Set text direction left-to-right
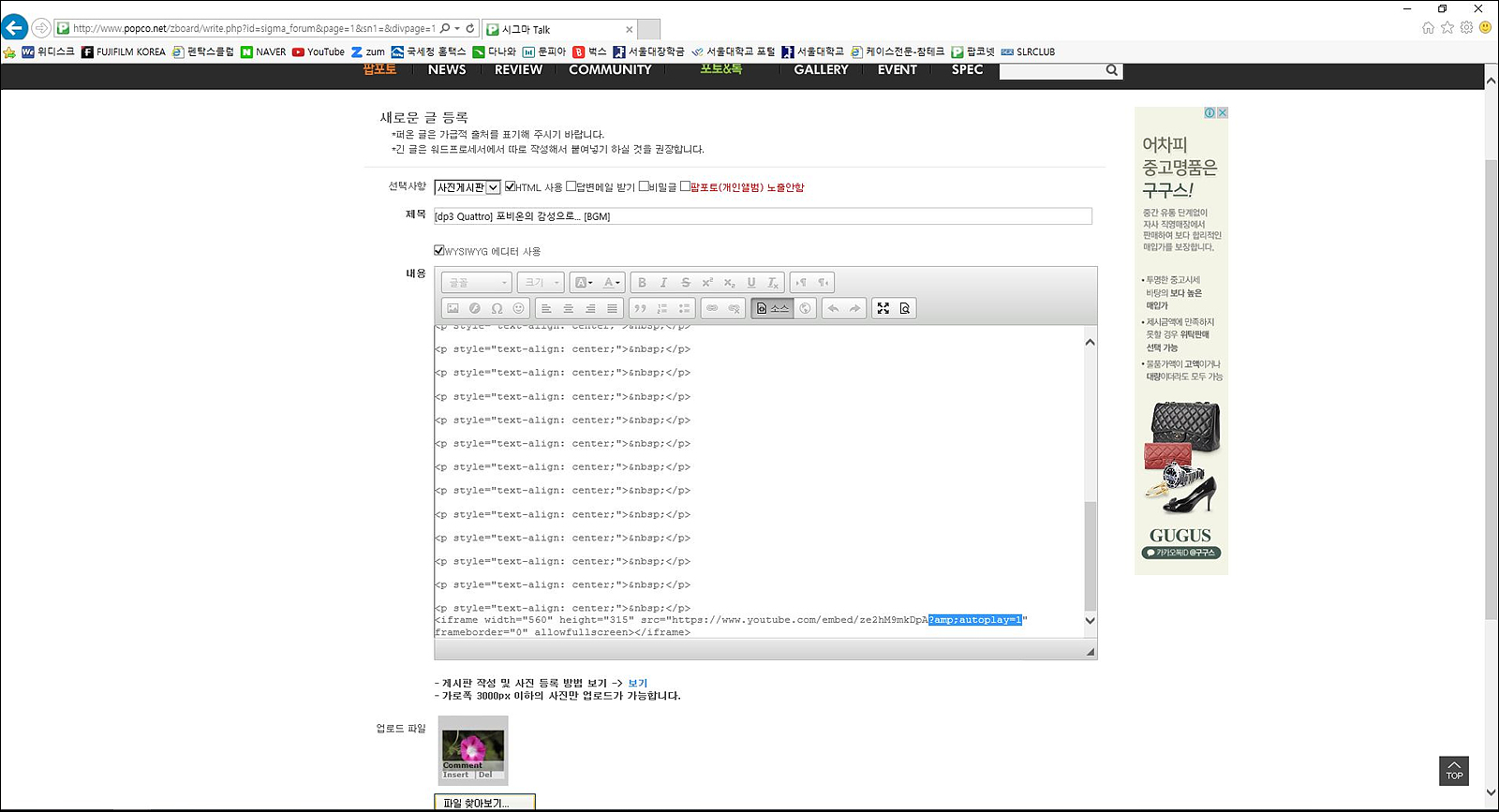Viewport: 1499px width, 812px height. tap(801, 283)
